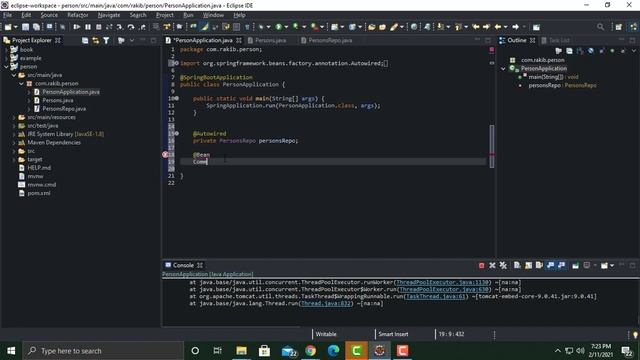Open Chrome from the taskbar

(x=311, y=351)
